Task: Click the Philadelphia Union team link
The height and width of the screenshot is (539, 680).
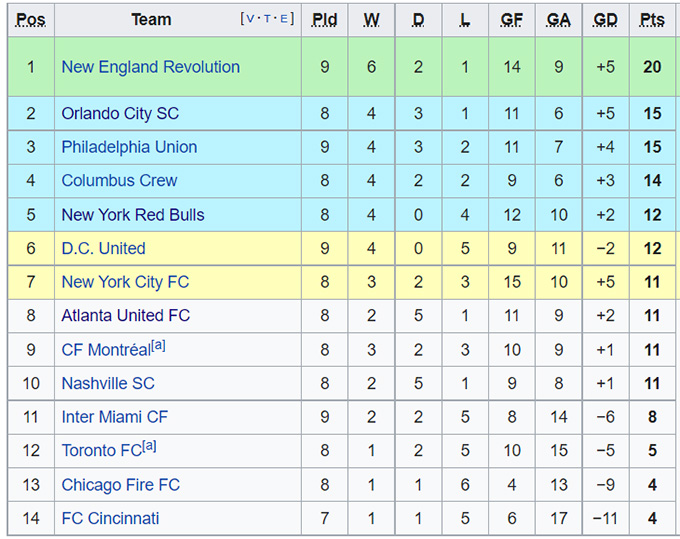Action: tap(129, 147)
